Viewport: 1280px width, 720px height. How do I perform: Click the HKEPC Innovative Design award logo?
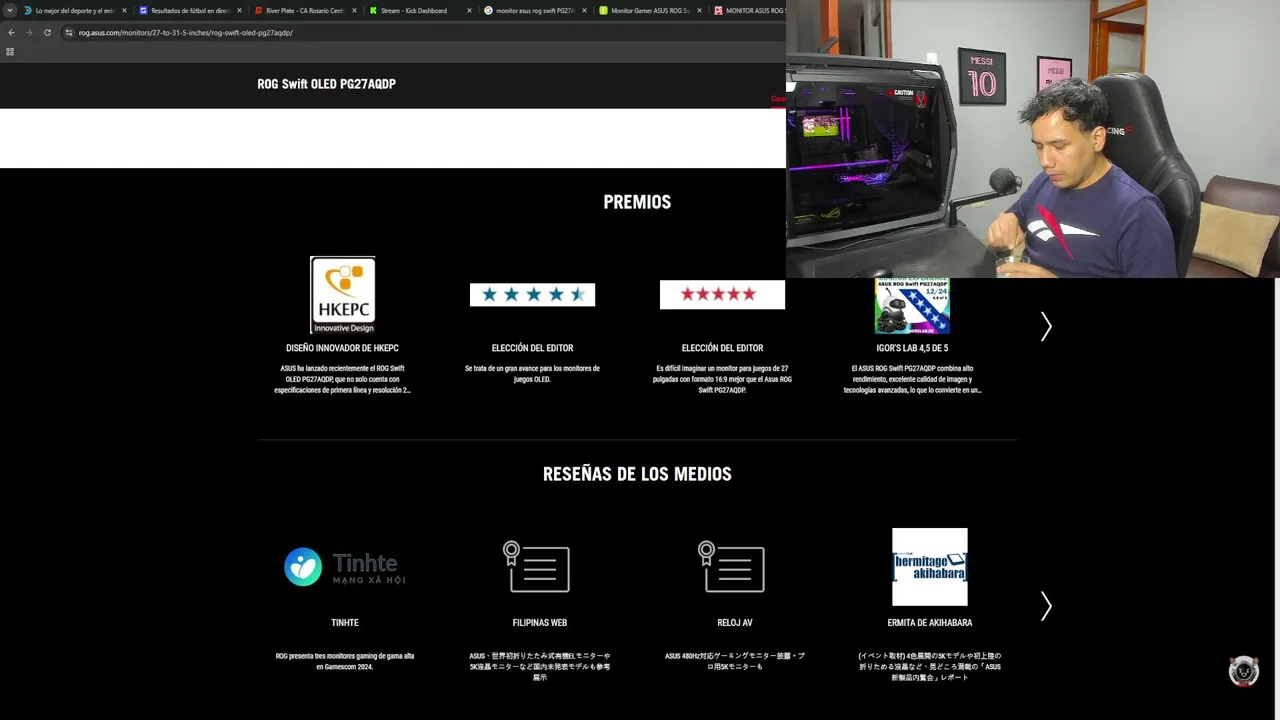pos(342,295)
